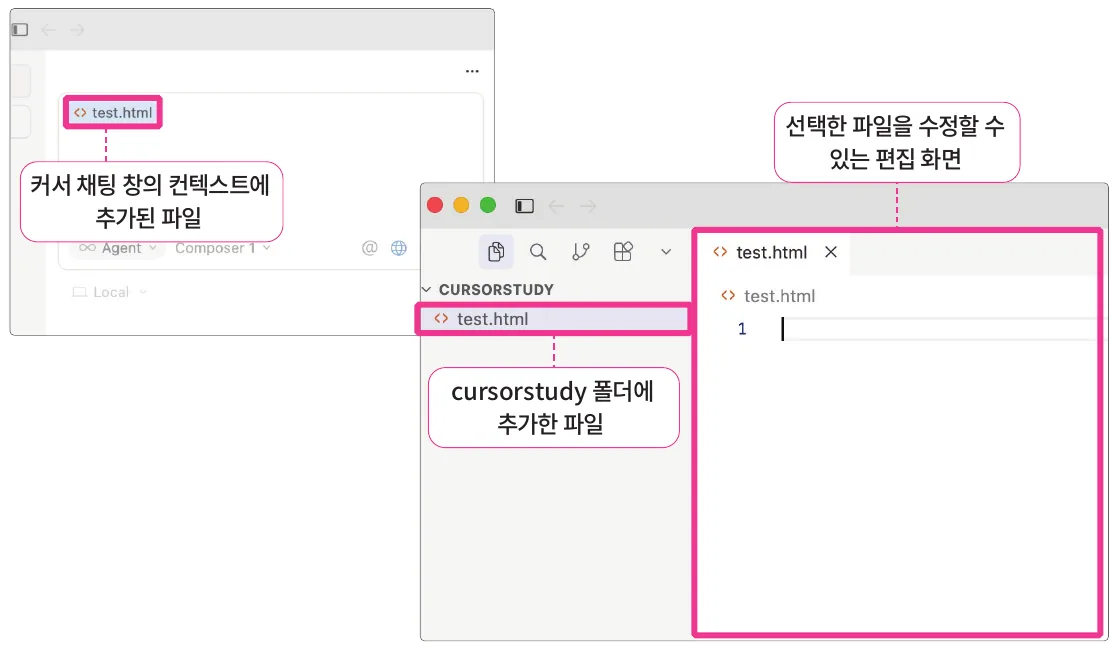1120x652 pixels.
Task: Navigate back in the editor window
Action: coord(556,206)
